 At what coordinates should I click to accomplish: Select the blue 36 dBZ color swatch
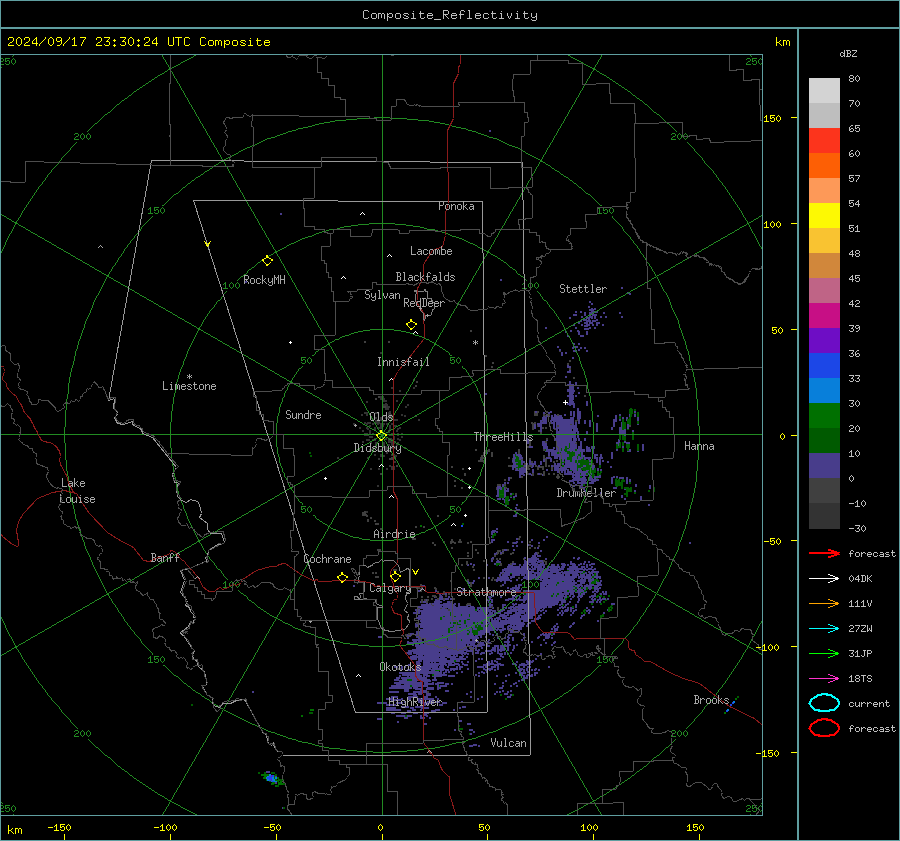824,365
